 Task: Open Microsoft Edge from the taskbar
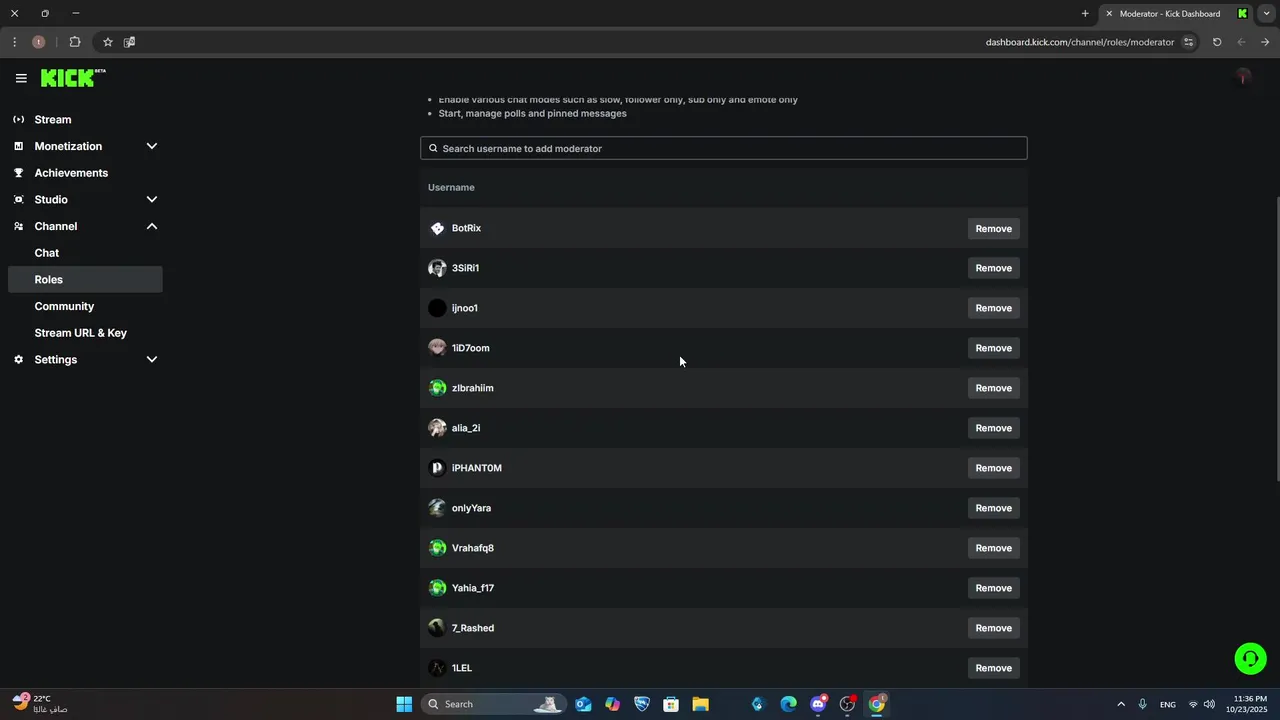point(788,704)
